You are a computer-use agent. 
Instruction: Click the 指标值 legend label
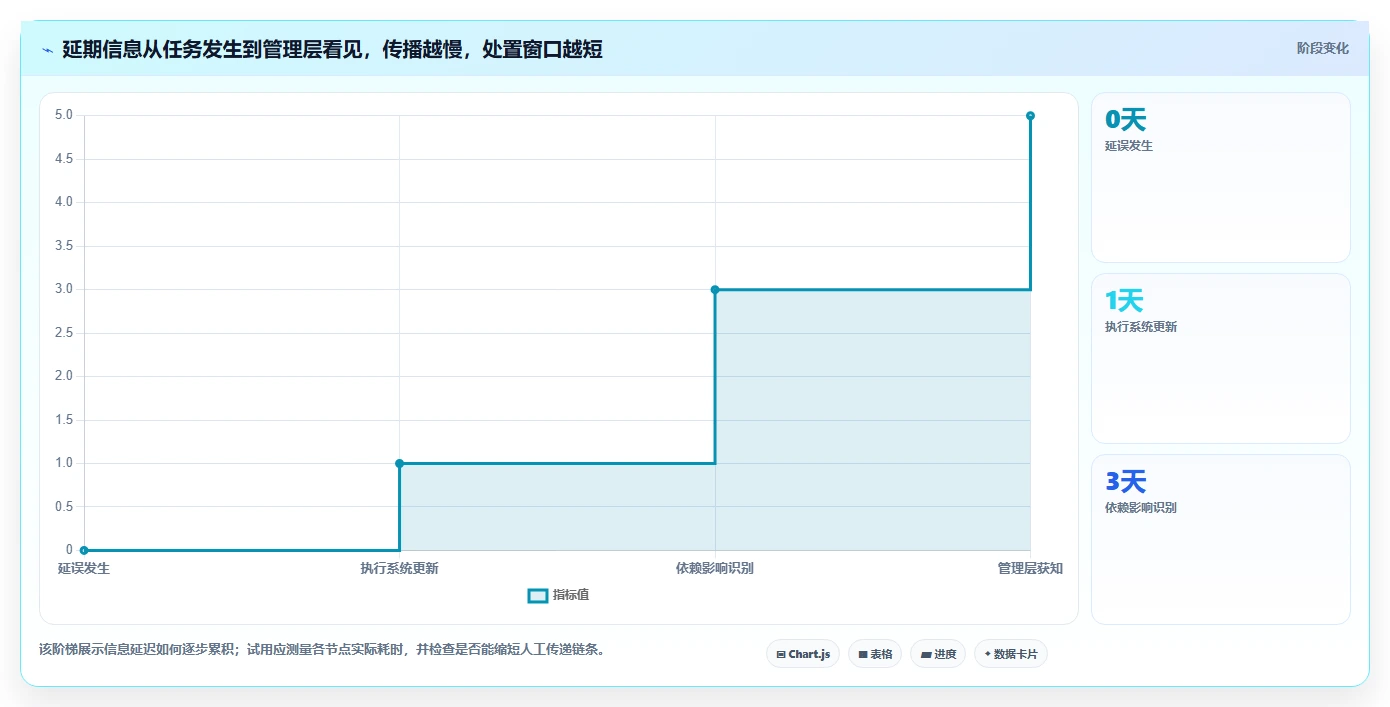click(x=571, y=595)
